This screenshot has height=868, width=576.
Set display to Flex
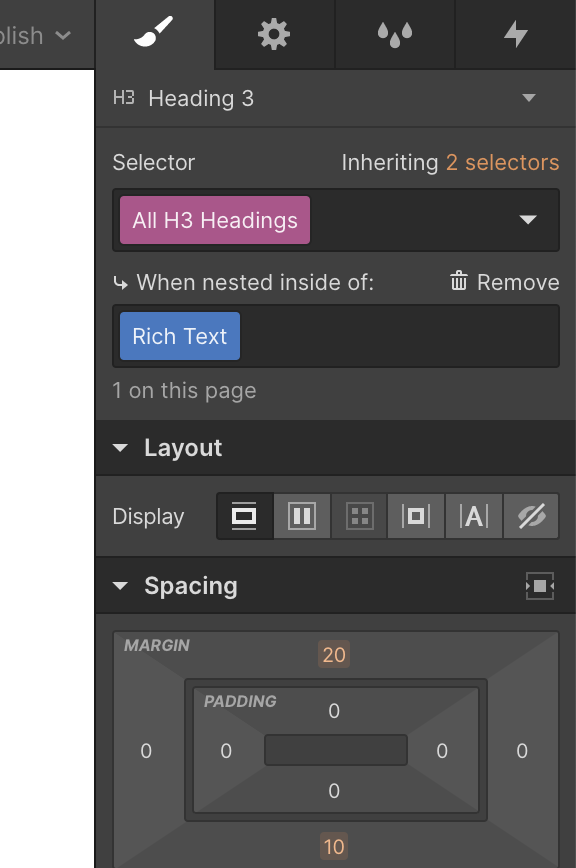301,516
